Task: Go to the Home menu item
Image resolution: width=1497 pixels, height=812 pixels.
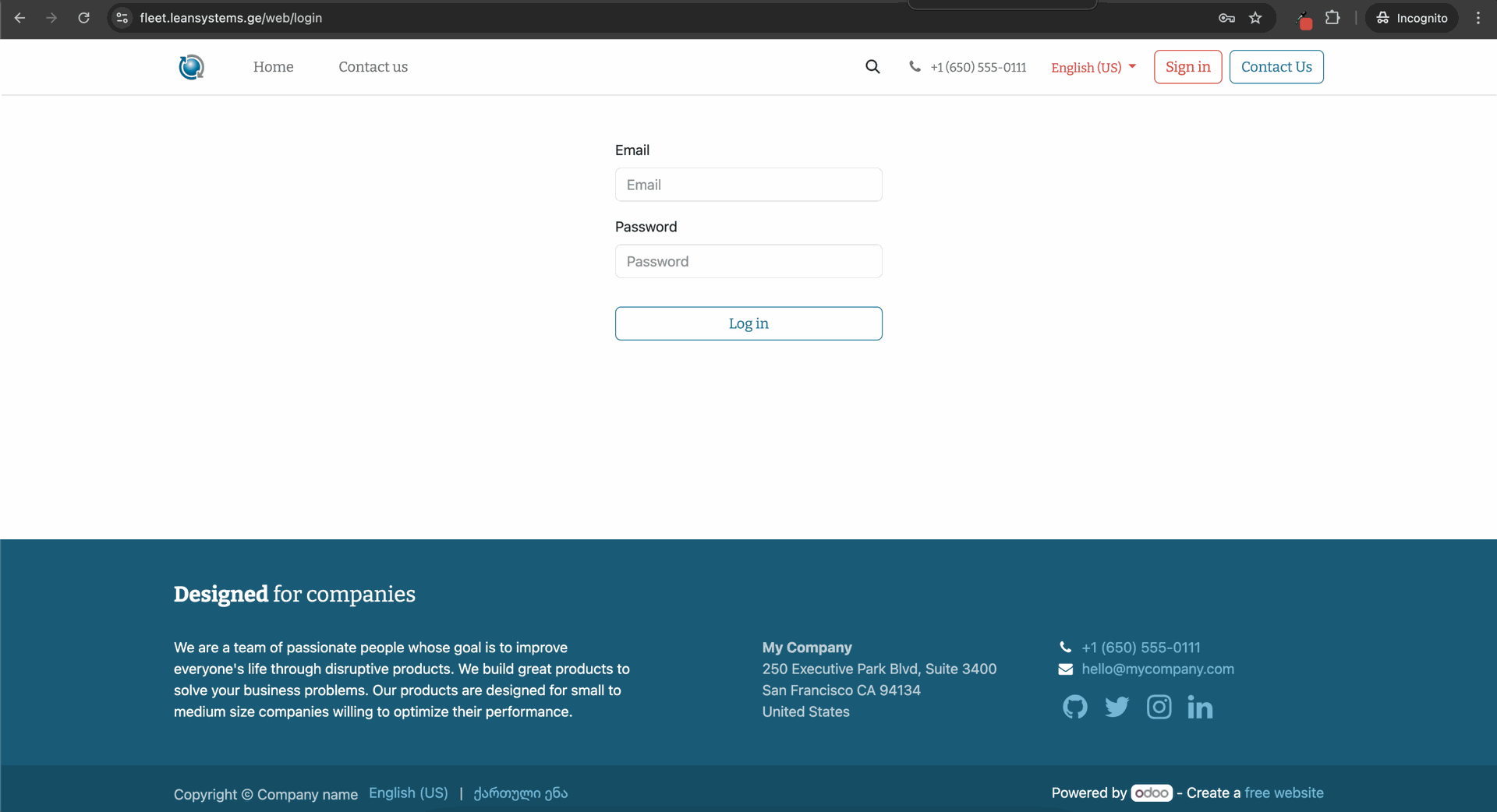Action: 273,67
